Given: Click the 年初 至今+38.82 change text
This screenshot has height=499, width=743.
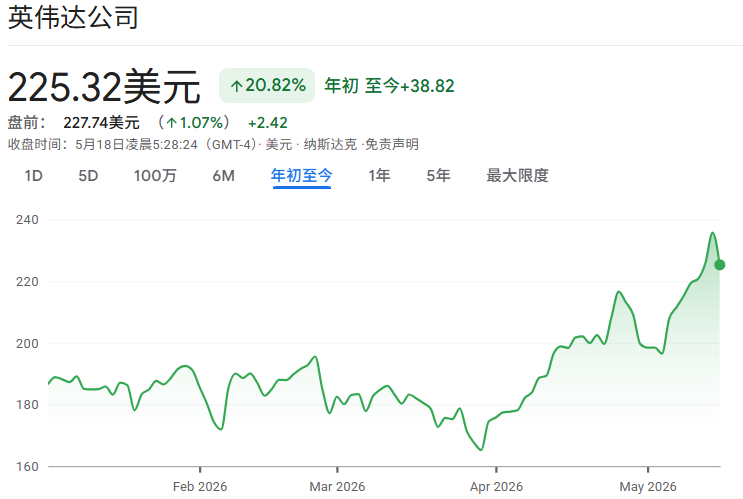Looking at the screenshot, I should 389,86.
